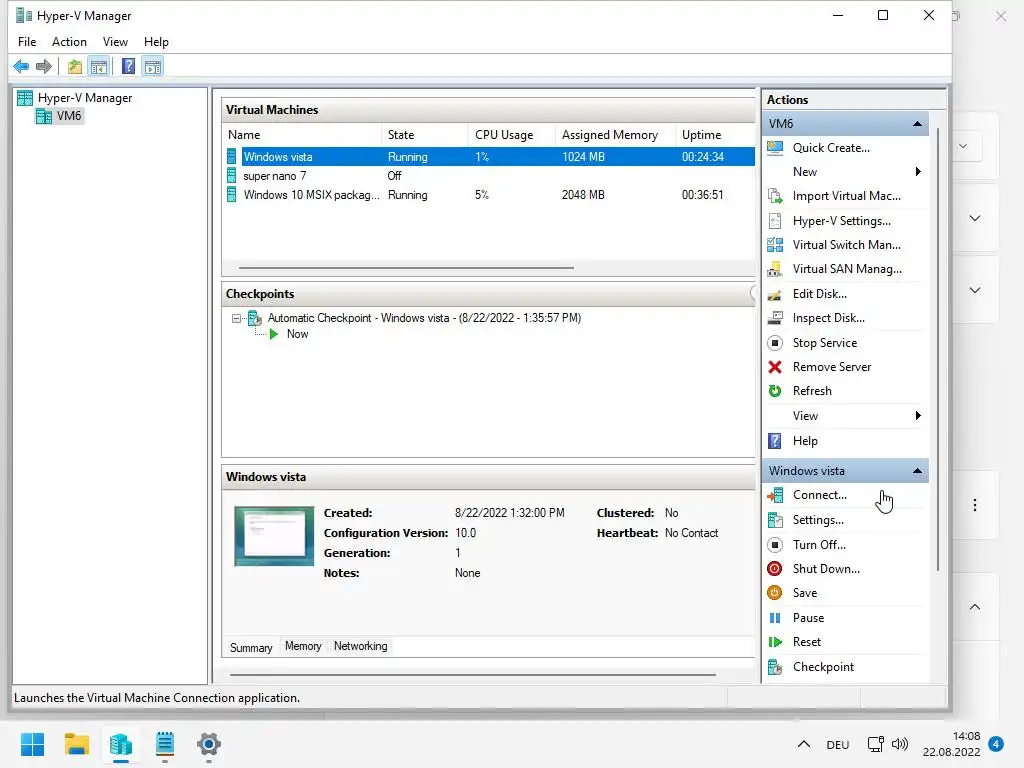Switch to the Networking tab

tap(360, 646)
